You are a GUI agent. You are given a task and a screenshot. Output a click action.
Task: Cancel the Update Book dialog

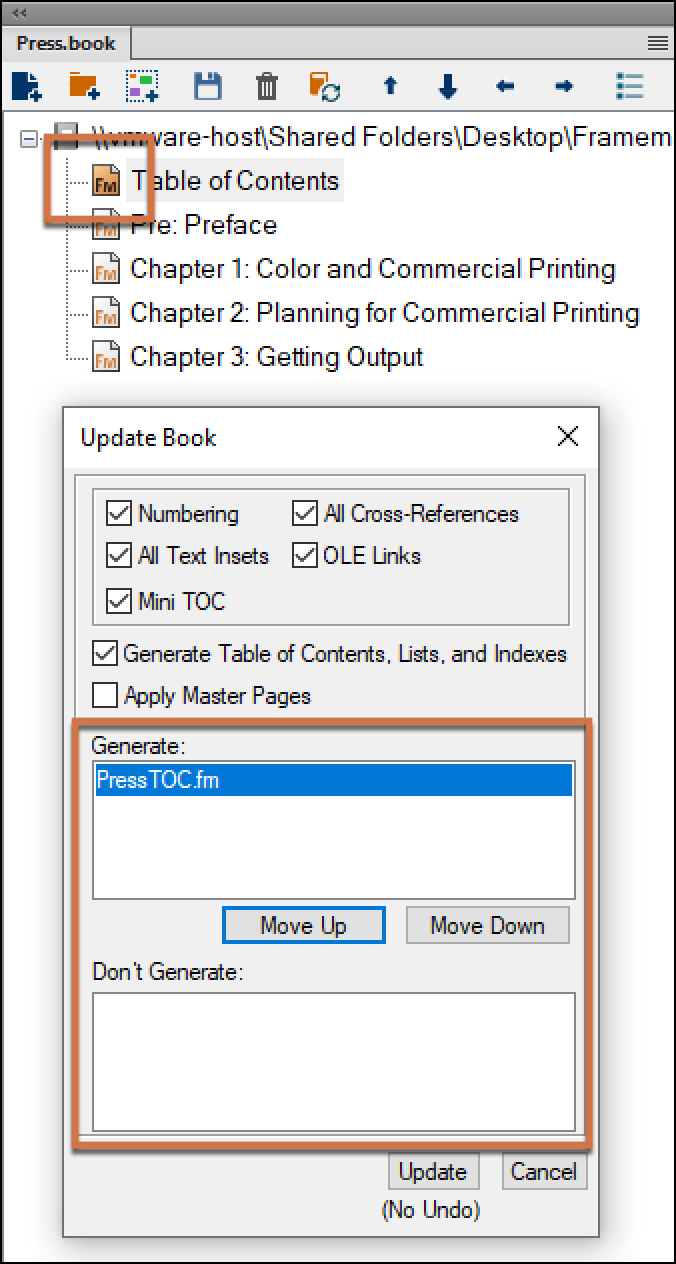544,1171
